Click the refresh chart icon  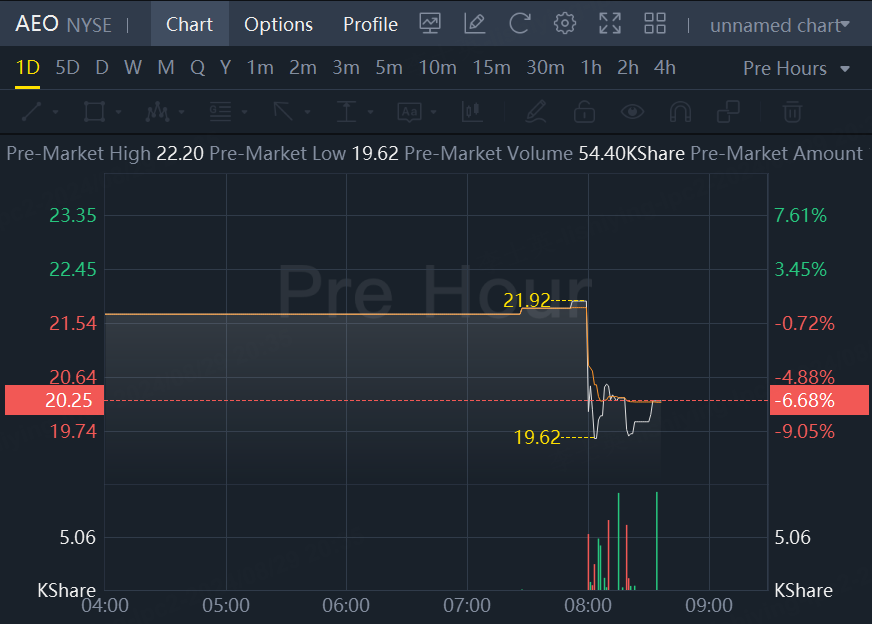[519, 24]
